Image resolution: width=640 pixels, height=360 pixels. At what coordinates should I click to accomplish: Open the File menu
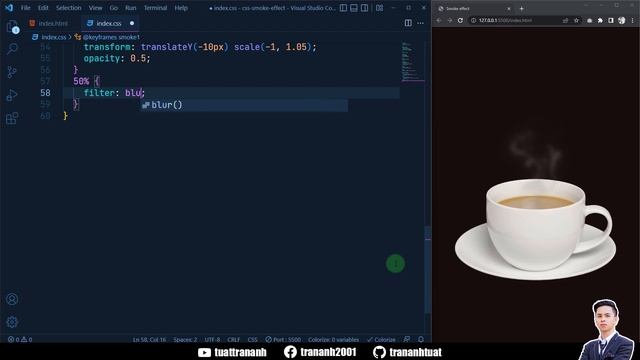pos(25,8)
